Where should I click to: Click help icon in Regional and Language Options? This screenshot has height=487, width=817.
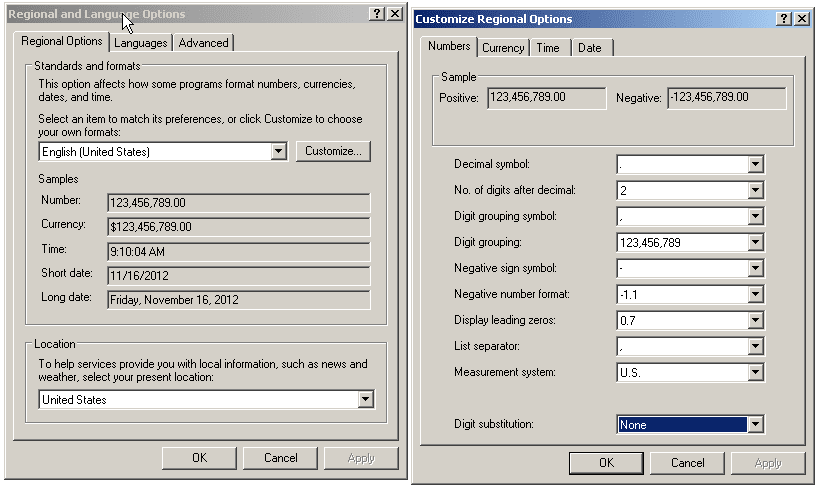click(377, 14)
